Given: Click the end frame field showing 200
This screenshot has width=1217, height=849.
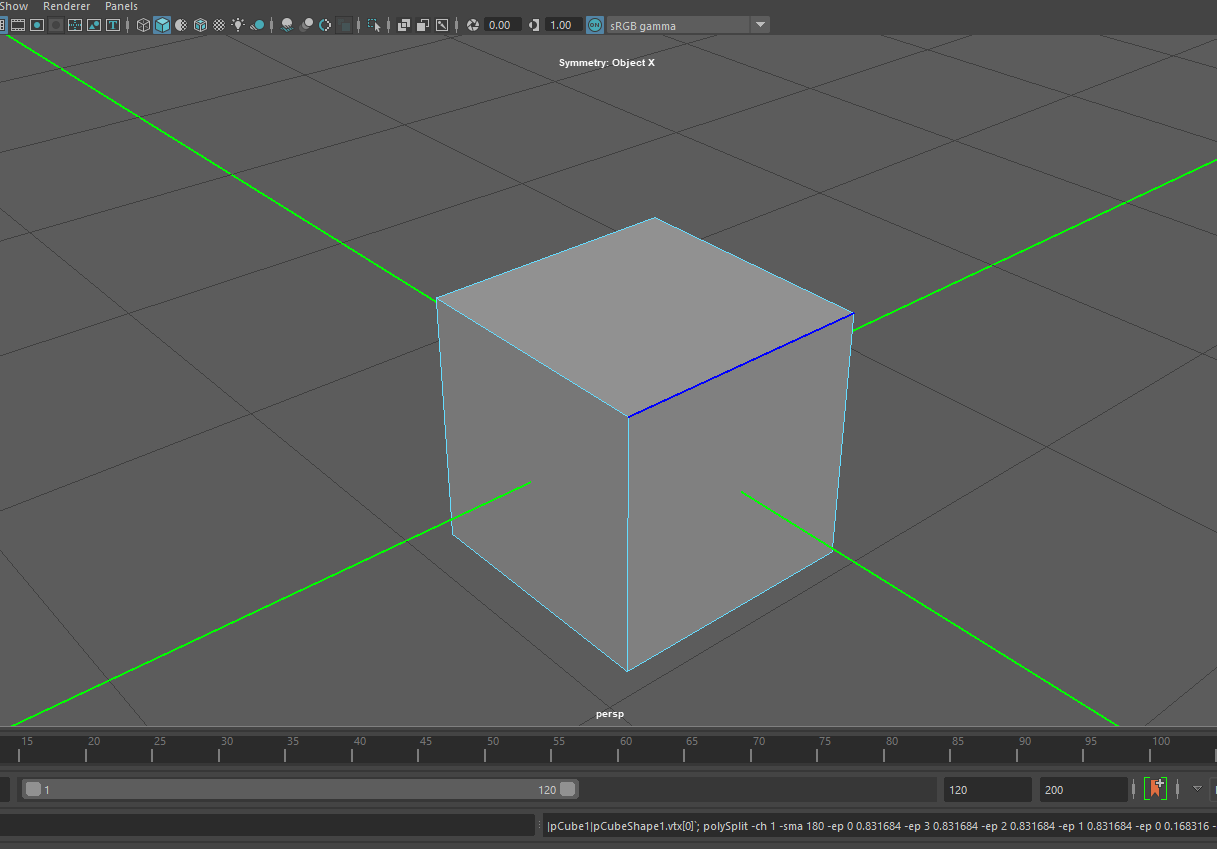Looking at the screenshot, I should pos(1084,789).
